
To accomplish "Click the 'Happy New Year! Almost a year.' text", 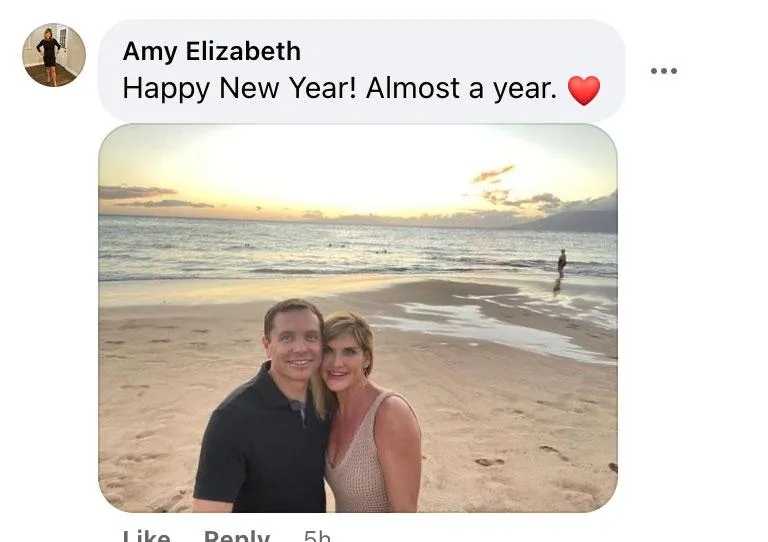I will point(340,89).
